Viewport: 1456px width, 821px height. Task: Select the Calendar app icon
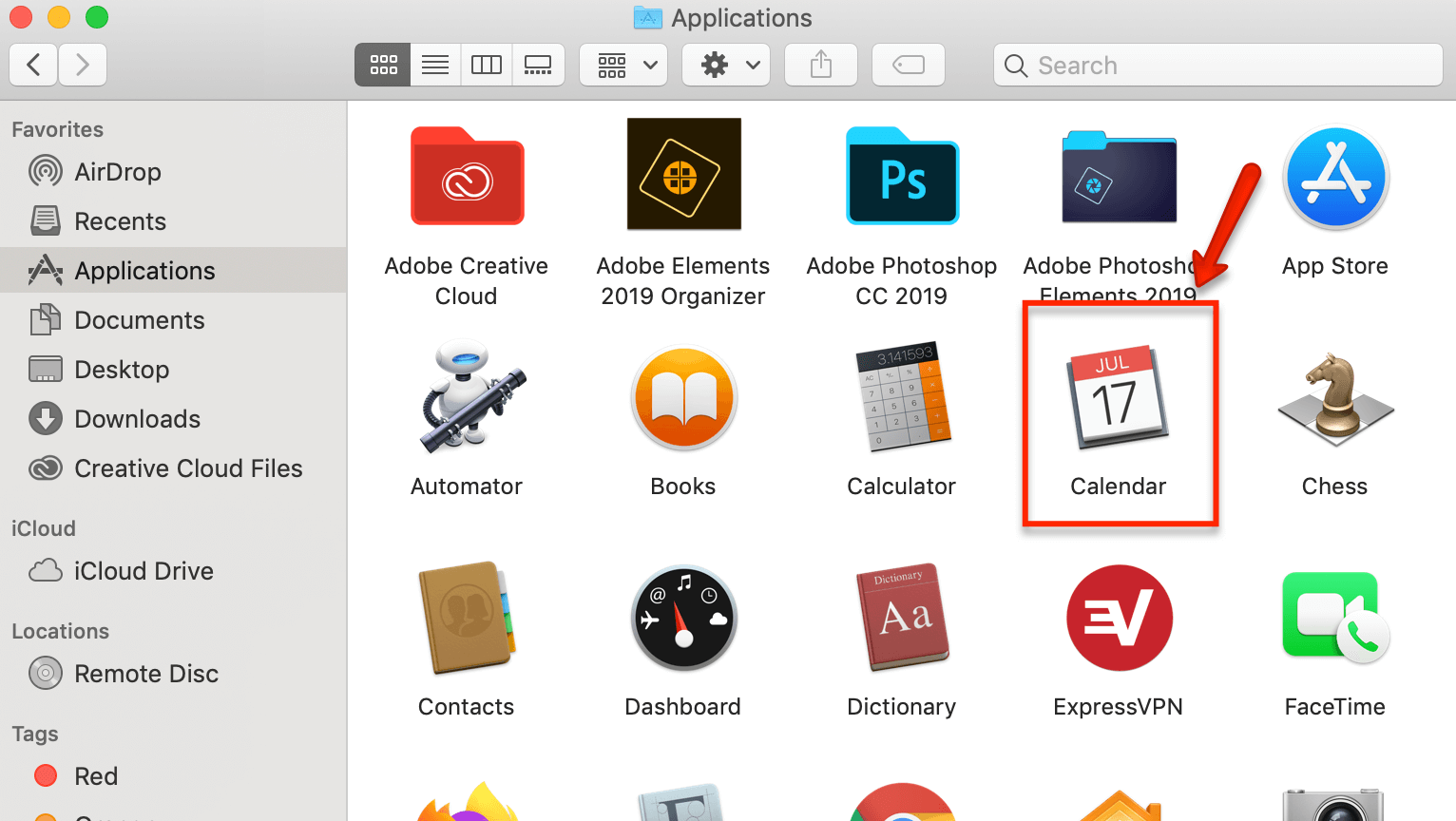click(1118, 396)
